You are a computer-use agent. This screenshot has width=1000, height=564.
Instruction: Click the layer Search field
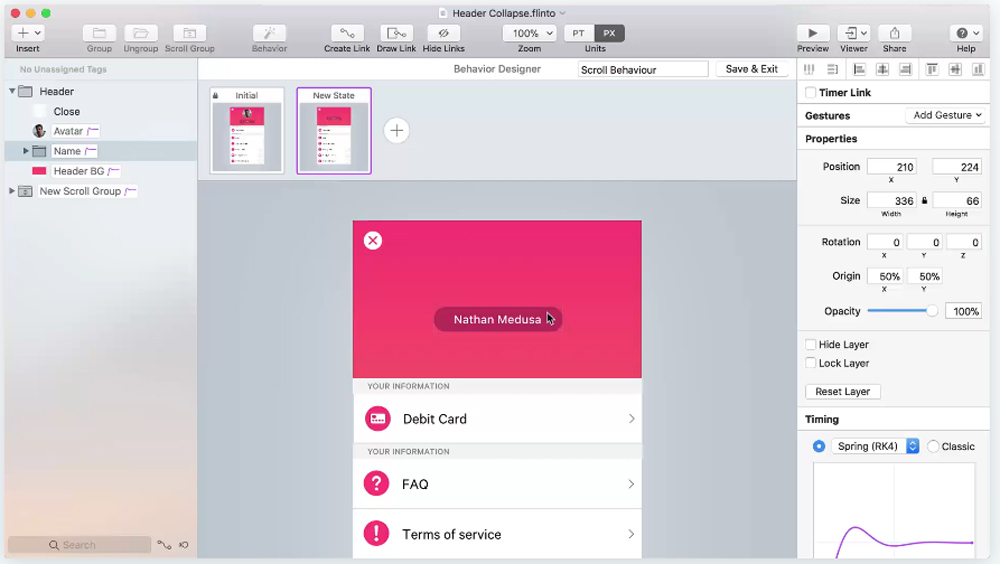(x=79, y=545)
